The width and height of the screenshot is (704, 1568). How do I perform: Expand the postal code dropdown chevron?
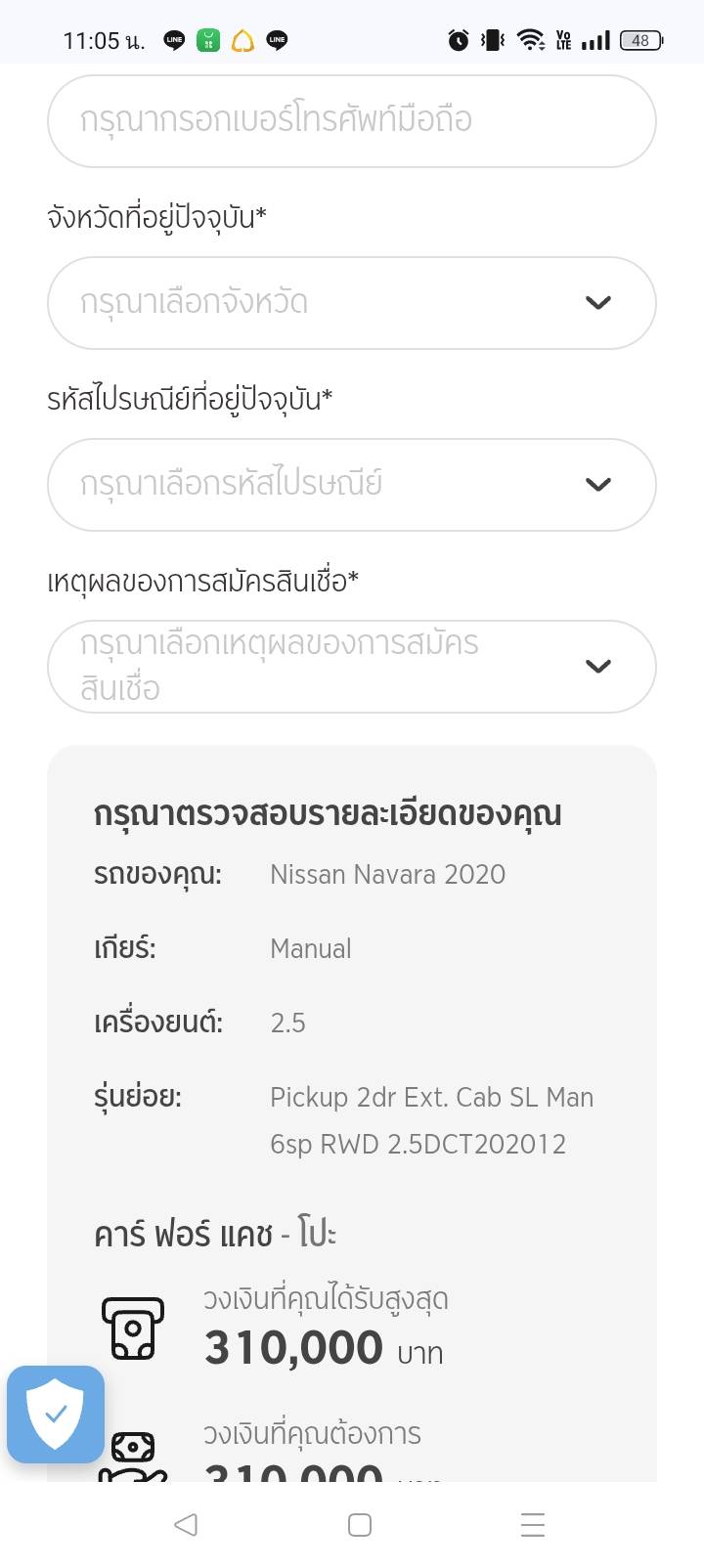coord(597,485)
